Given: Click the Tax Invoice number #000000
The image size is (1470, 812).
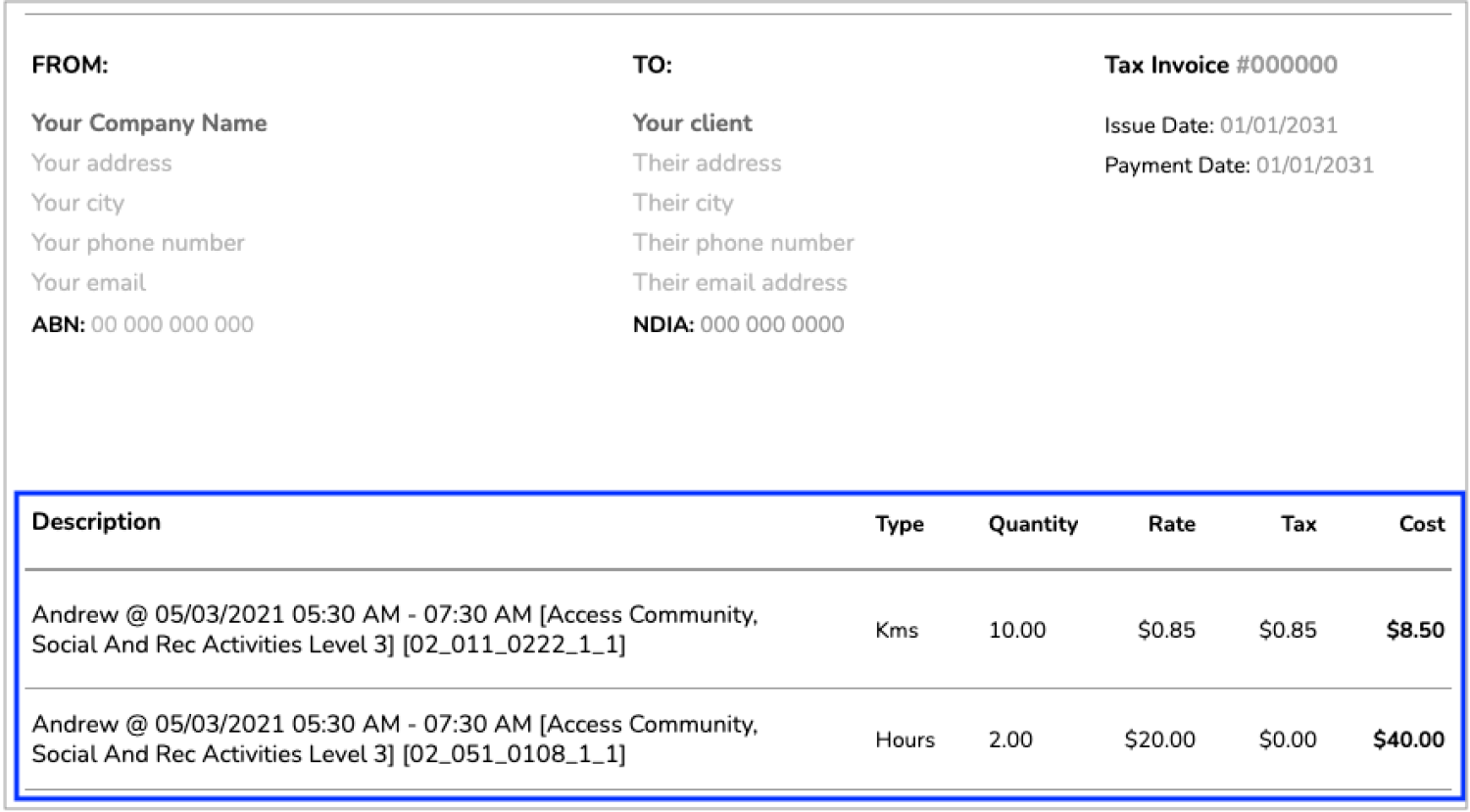Looking at the screenshot, I should pyautogui.click(x=1287, y=65).
